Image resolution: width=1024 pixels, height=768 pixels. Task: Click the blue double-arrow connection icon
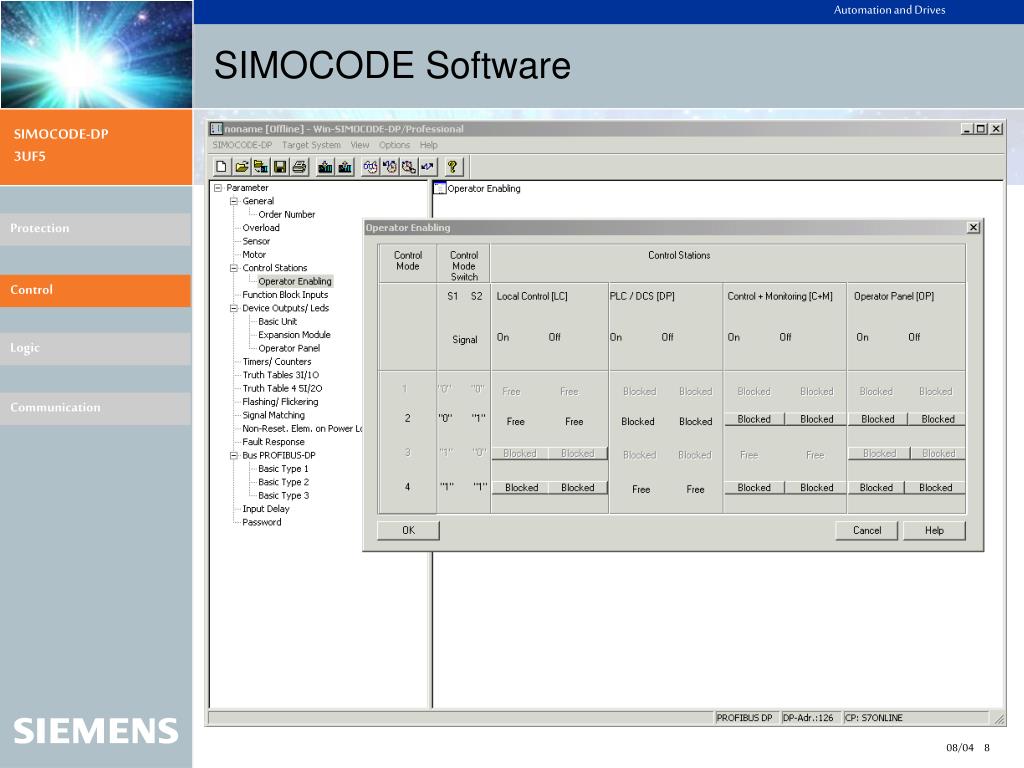tap(428, 167)
